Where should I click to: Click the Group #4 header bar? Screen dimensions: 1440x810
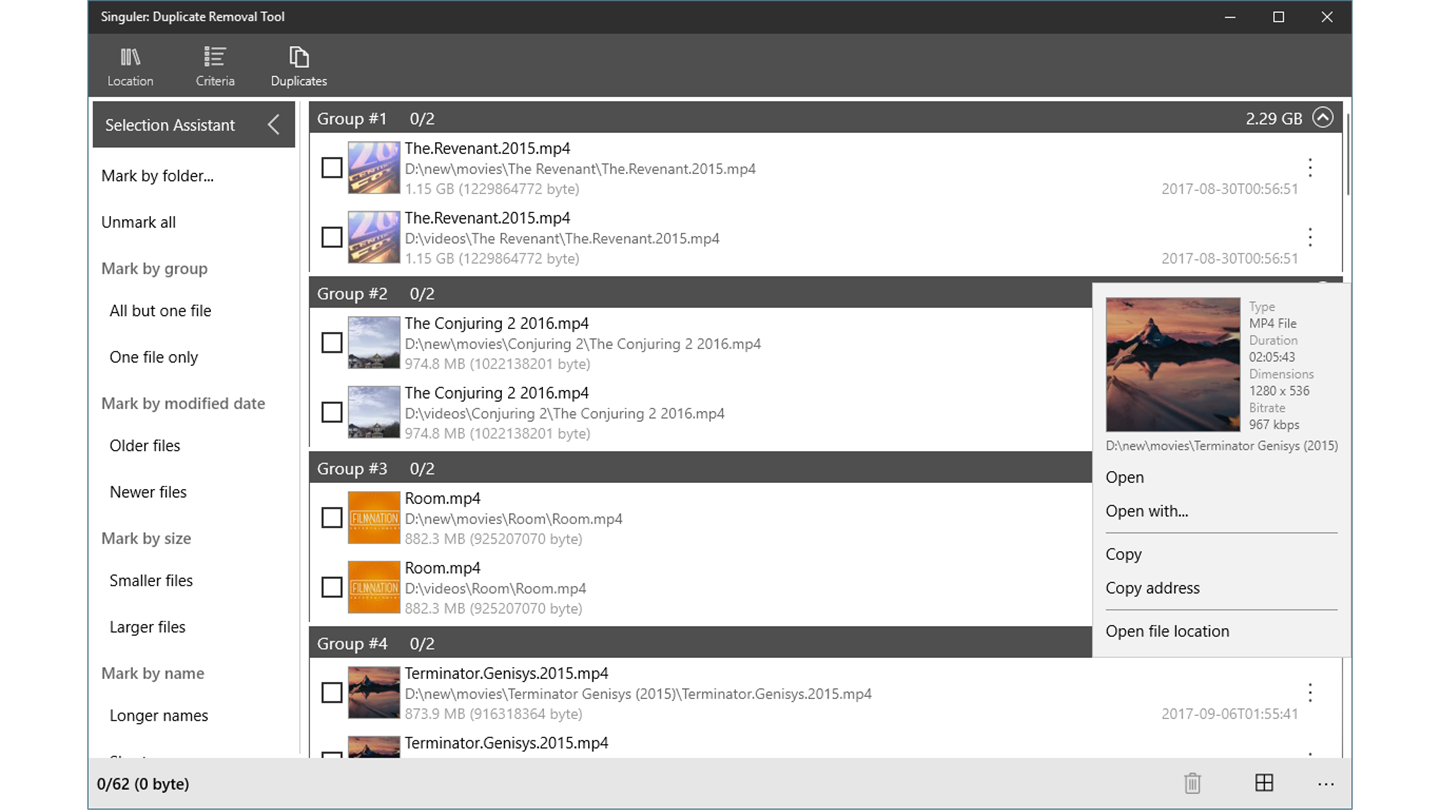pos(700,643)
